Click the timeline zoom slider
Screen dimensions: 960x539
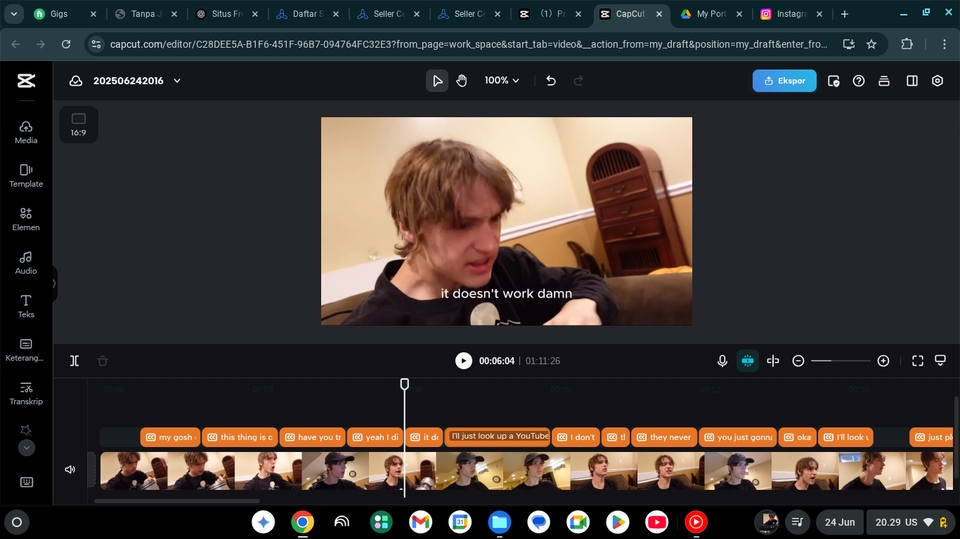click(840, 361)
